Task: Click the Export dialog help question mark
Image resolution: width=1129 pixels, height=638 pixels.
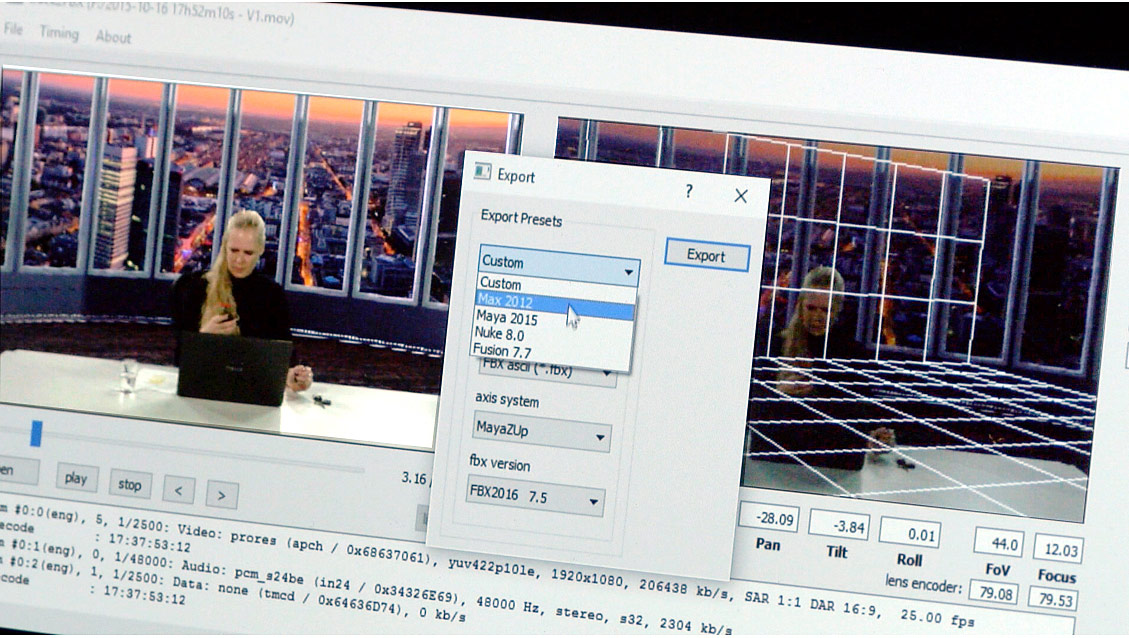Action: click(x=688, y=192)
